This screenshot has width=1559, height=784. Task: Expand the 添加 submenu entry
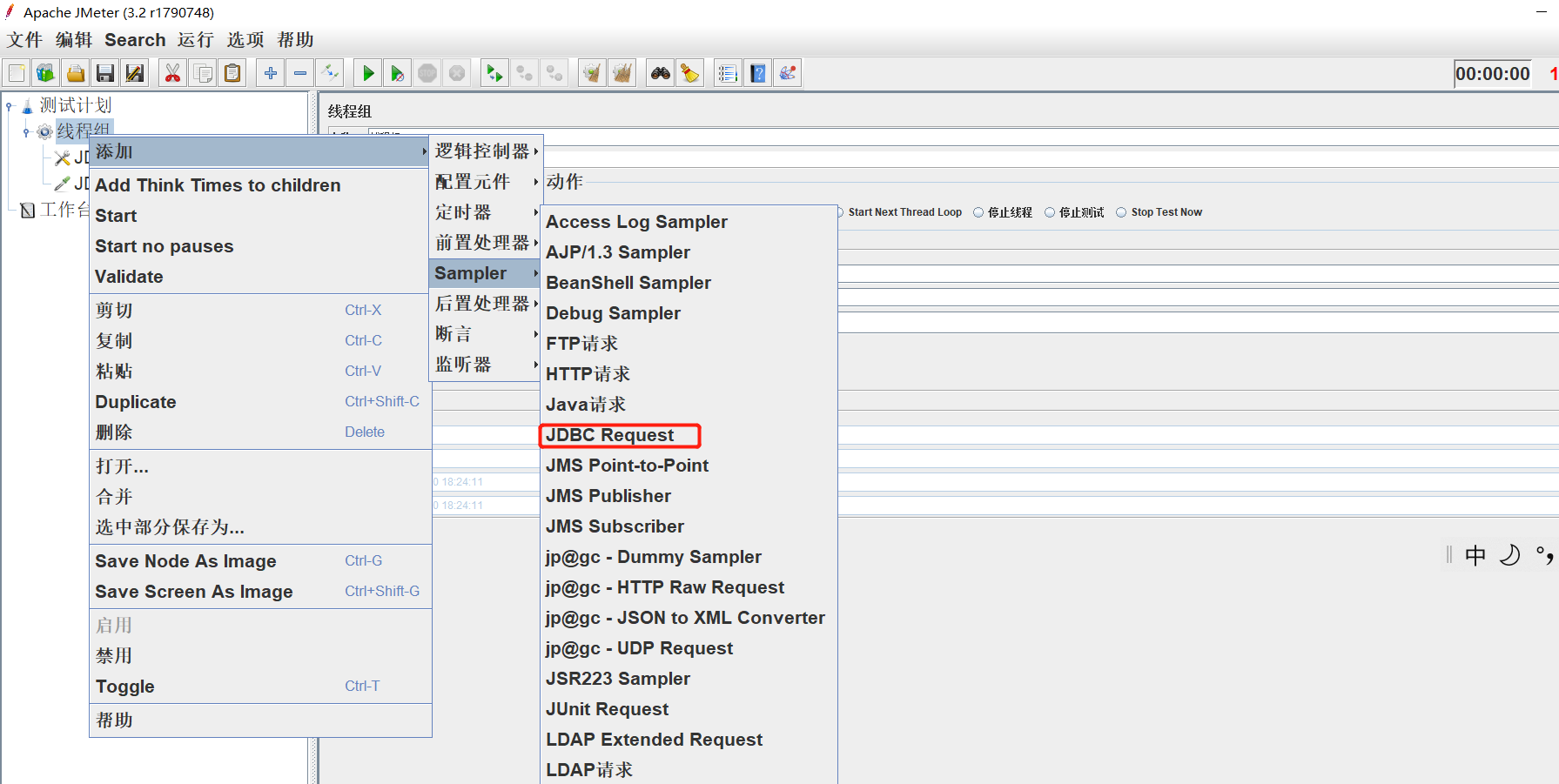click(x=259, y=151)
